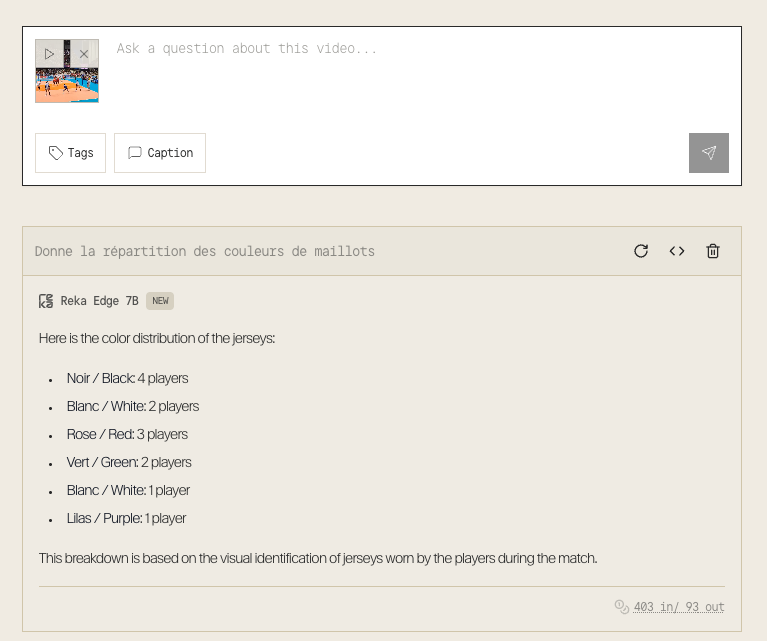Image resolution: width=767 pixels, height=641 pixels.
Task: Select the Caption button
Action: tap(160, 153)
